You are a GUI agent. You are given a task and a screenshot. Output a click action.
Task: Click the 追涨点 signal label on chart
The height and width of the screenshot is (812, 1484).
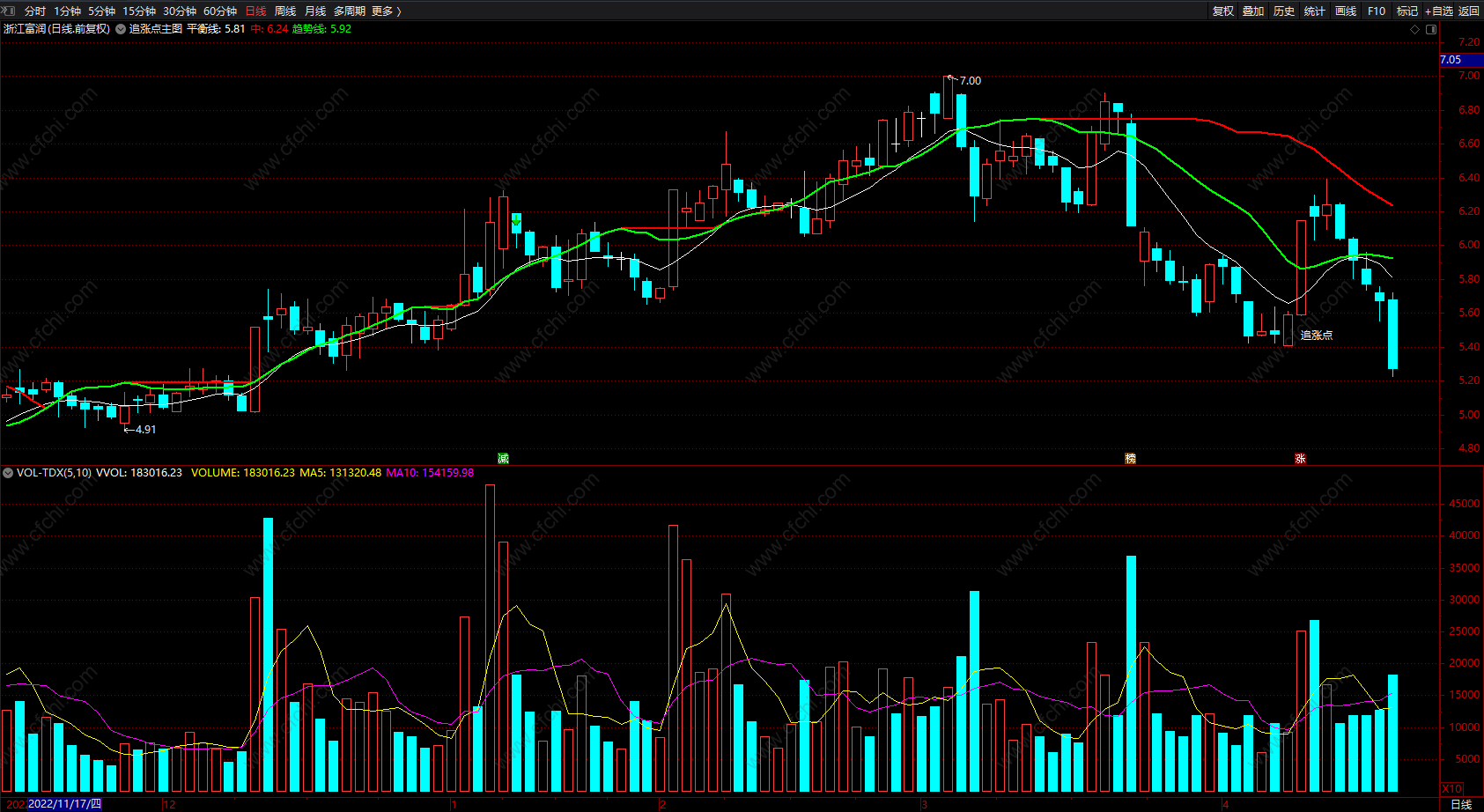click(x=1316, y=336)
